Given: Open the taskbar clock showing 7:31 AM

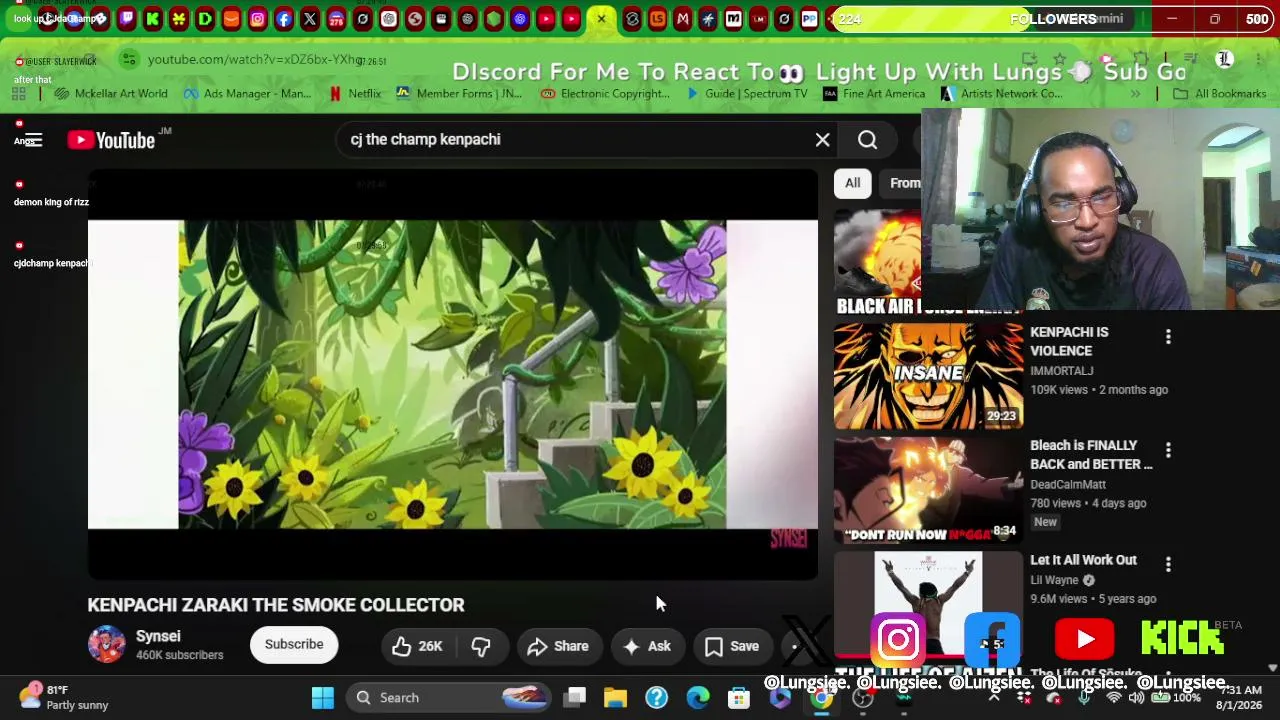Looking at the screenshot, I should click(1241, 697).
